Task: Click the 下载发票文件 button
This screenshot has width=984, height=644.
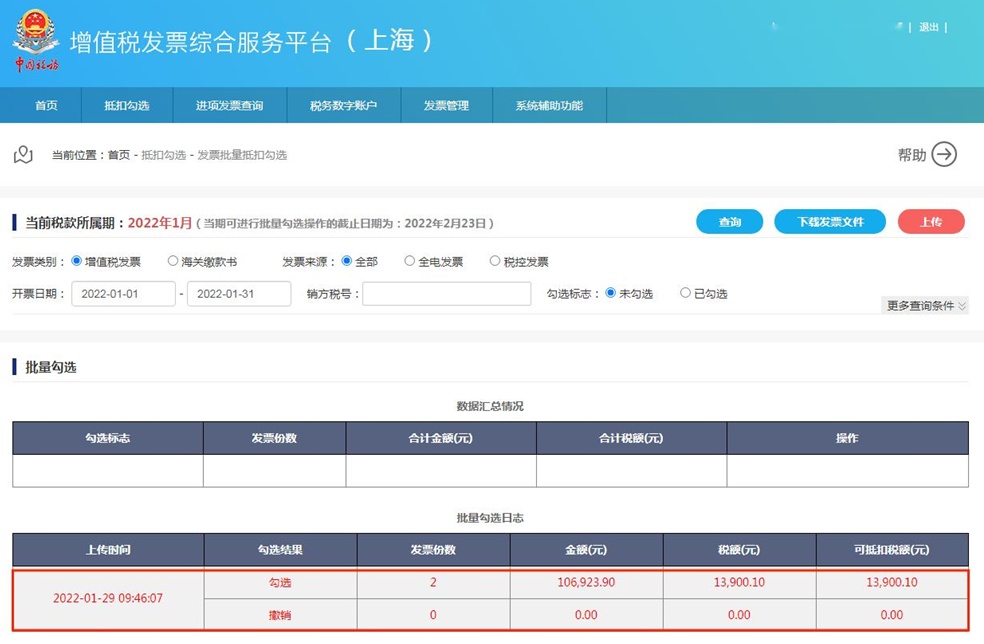Action: click(830, 222)
